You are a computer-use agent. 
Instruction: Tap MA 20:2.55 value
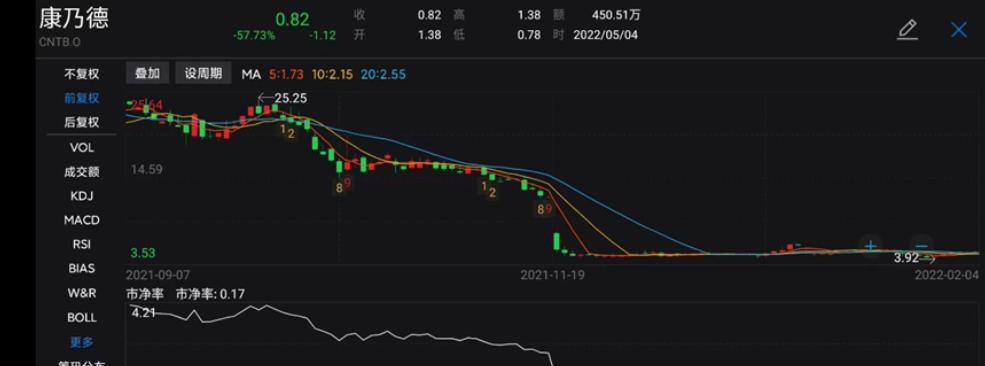tap(383, 75)
